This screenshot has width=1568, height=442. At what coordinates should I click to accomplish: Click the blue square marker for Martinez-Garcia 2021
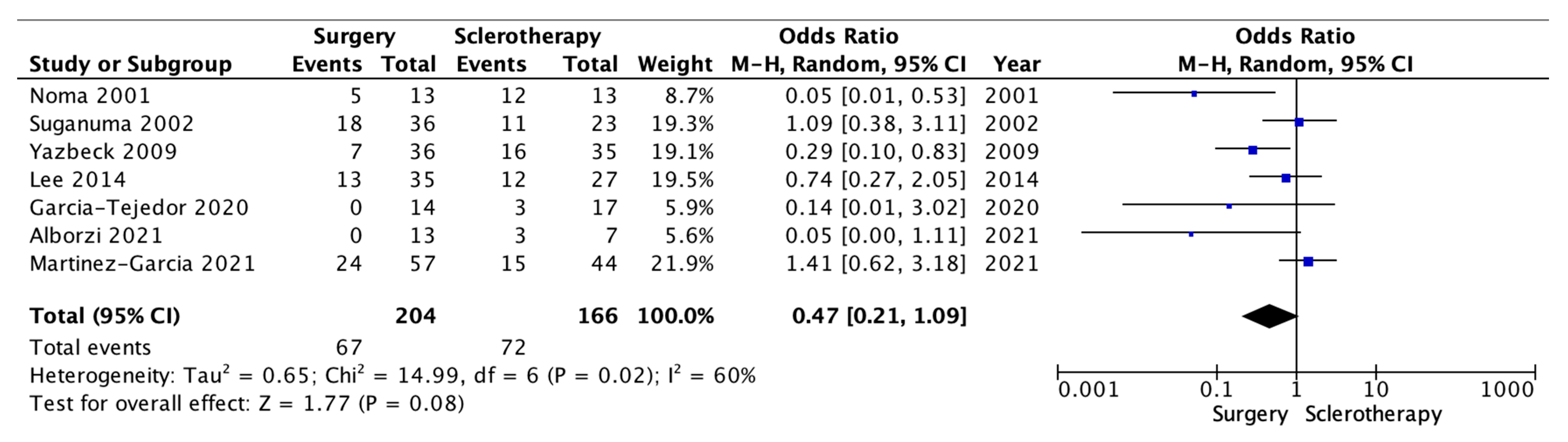coord(1308,262)
